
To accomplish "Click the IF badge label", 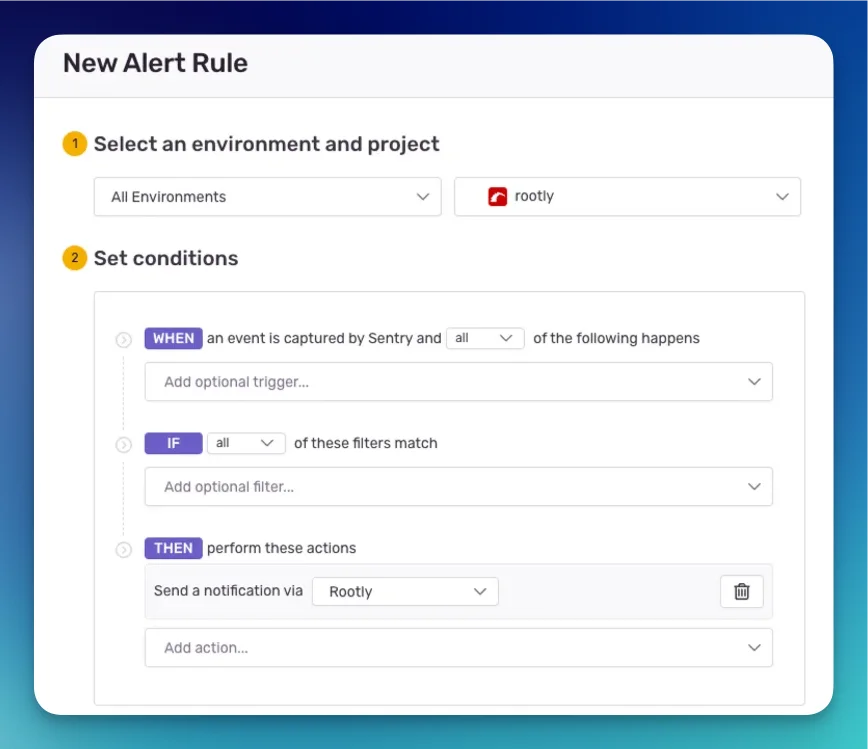I will click(x=173, y=443).
